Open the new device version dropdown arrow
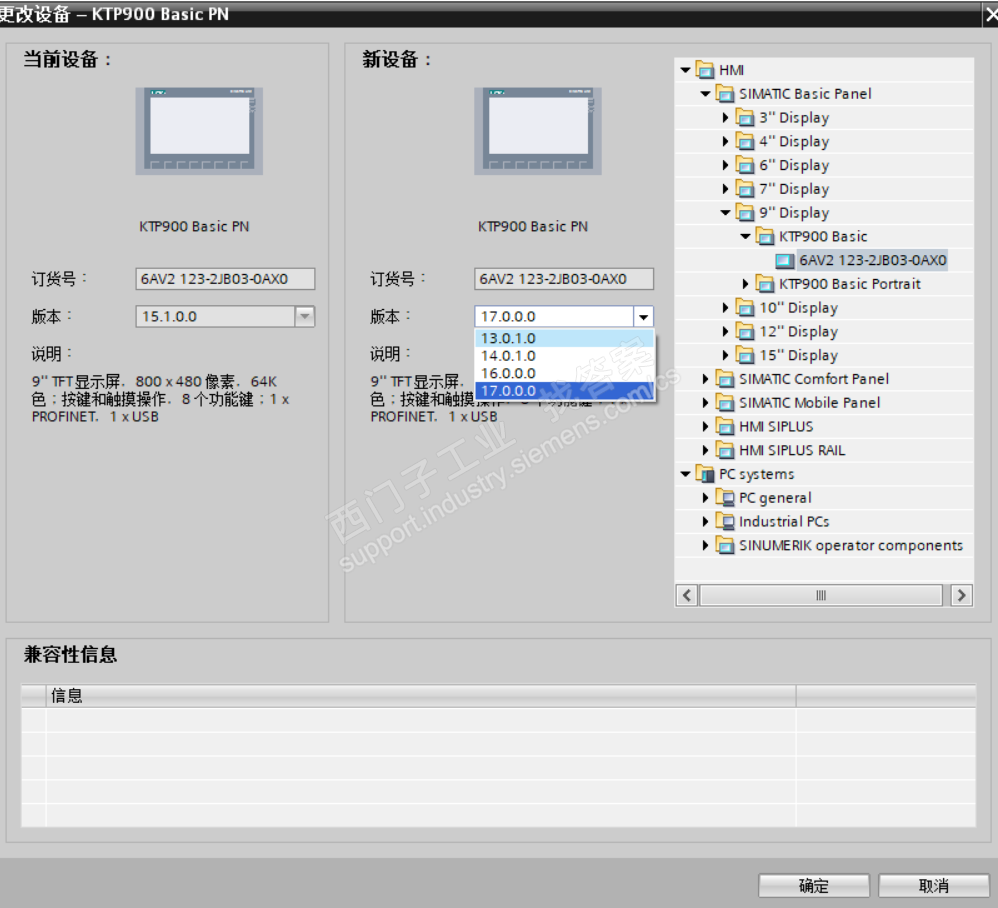Viewport: 998px width, 908px height. pos(643,317)
